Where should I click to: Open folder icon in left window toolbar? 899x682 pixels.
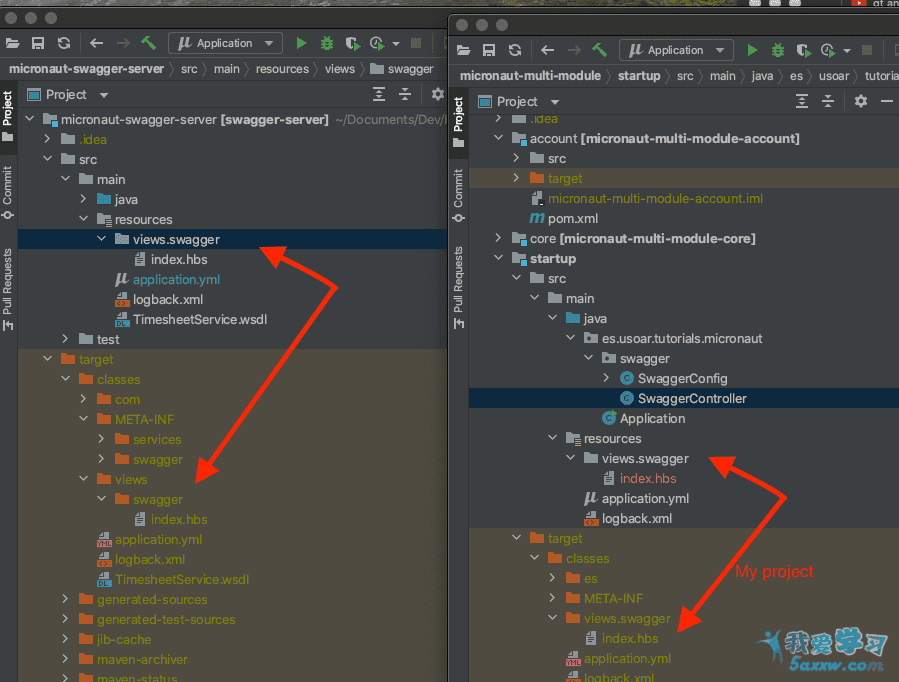click(13, 43)
